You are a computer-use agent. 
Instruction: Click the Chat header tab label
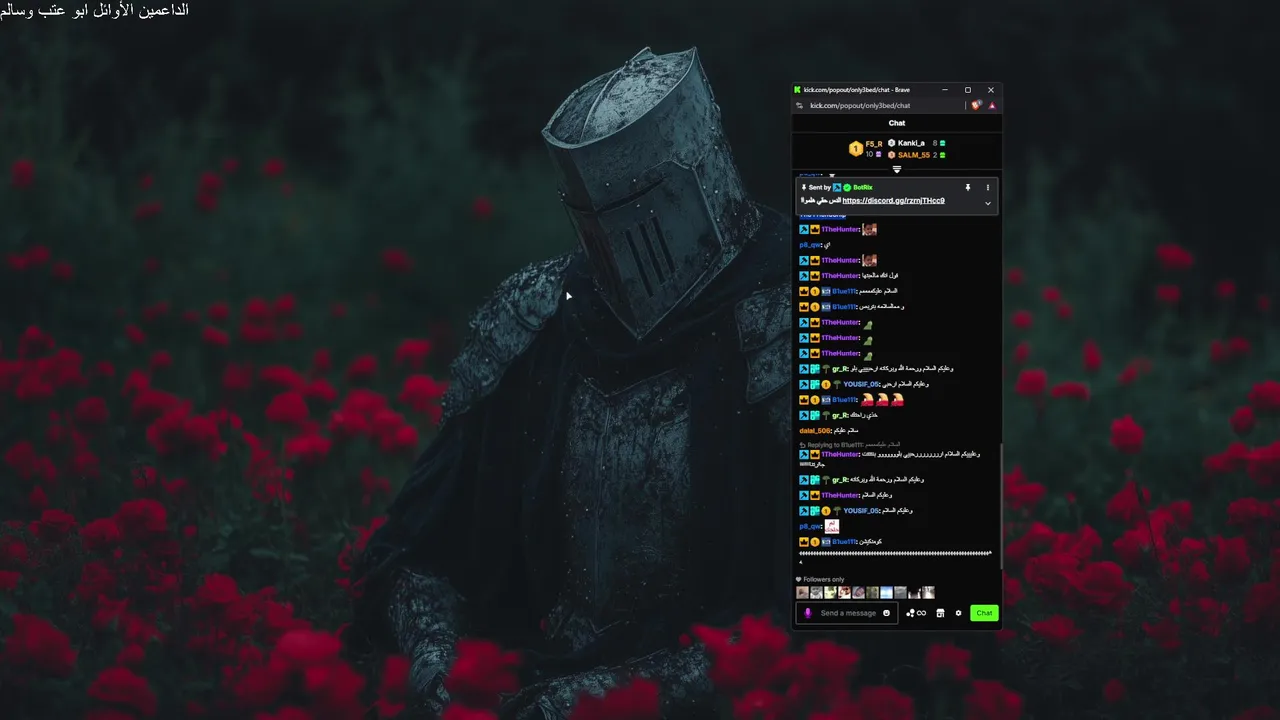(x=897, y=123)
